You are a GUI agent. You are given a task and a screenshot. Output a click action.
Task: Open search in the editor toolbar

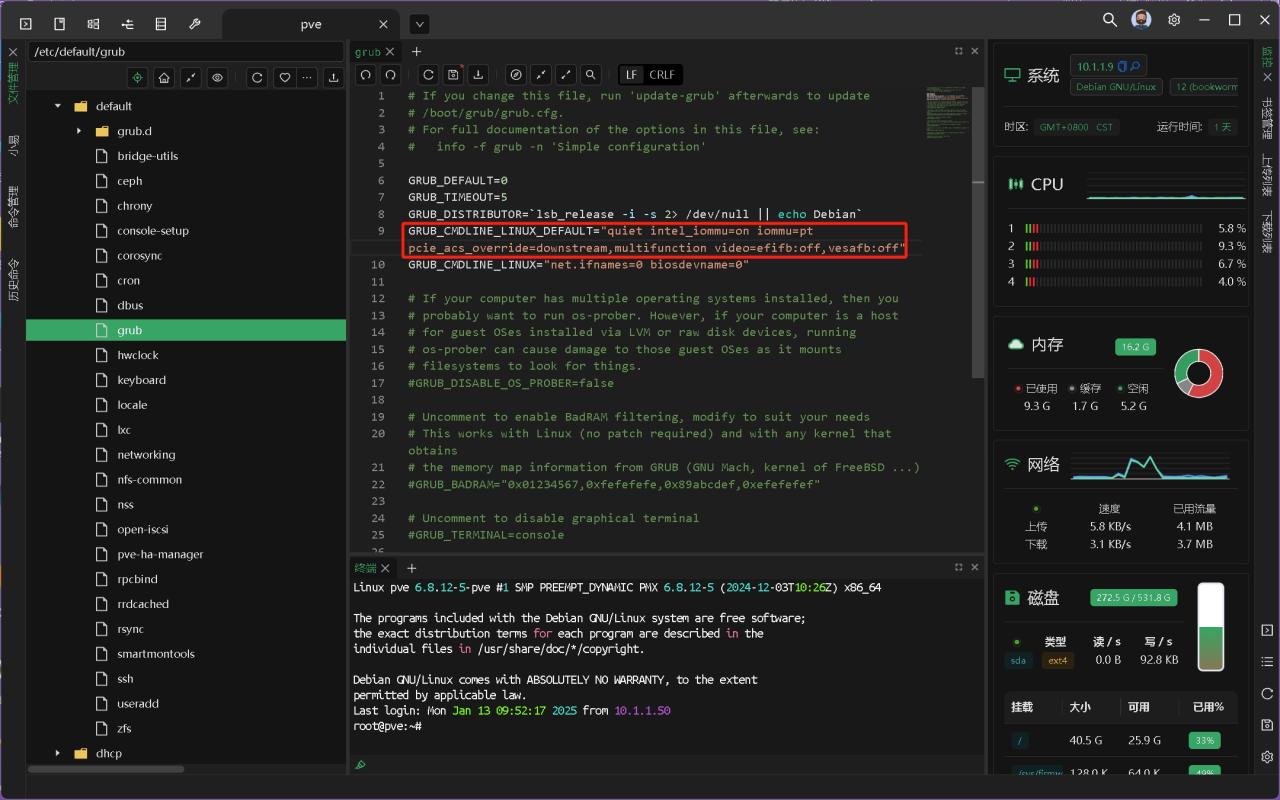click(591, 74)
